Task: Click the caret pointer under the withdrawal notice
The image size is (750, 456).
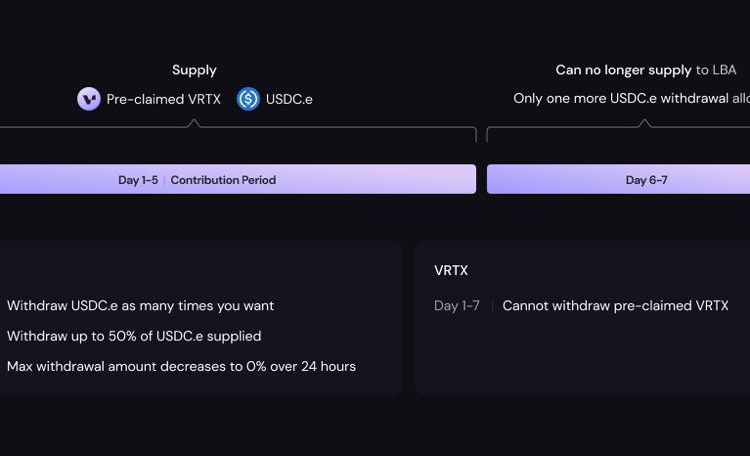Action: pyautogui.click(x=644, y=123)
